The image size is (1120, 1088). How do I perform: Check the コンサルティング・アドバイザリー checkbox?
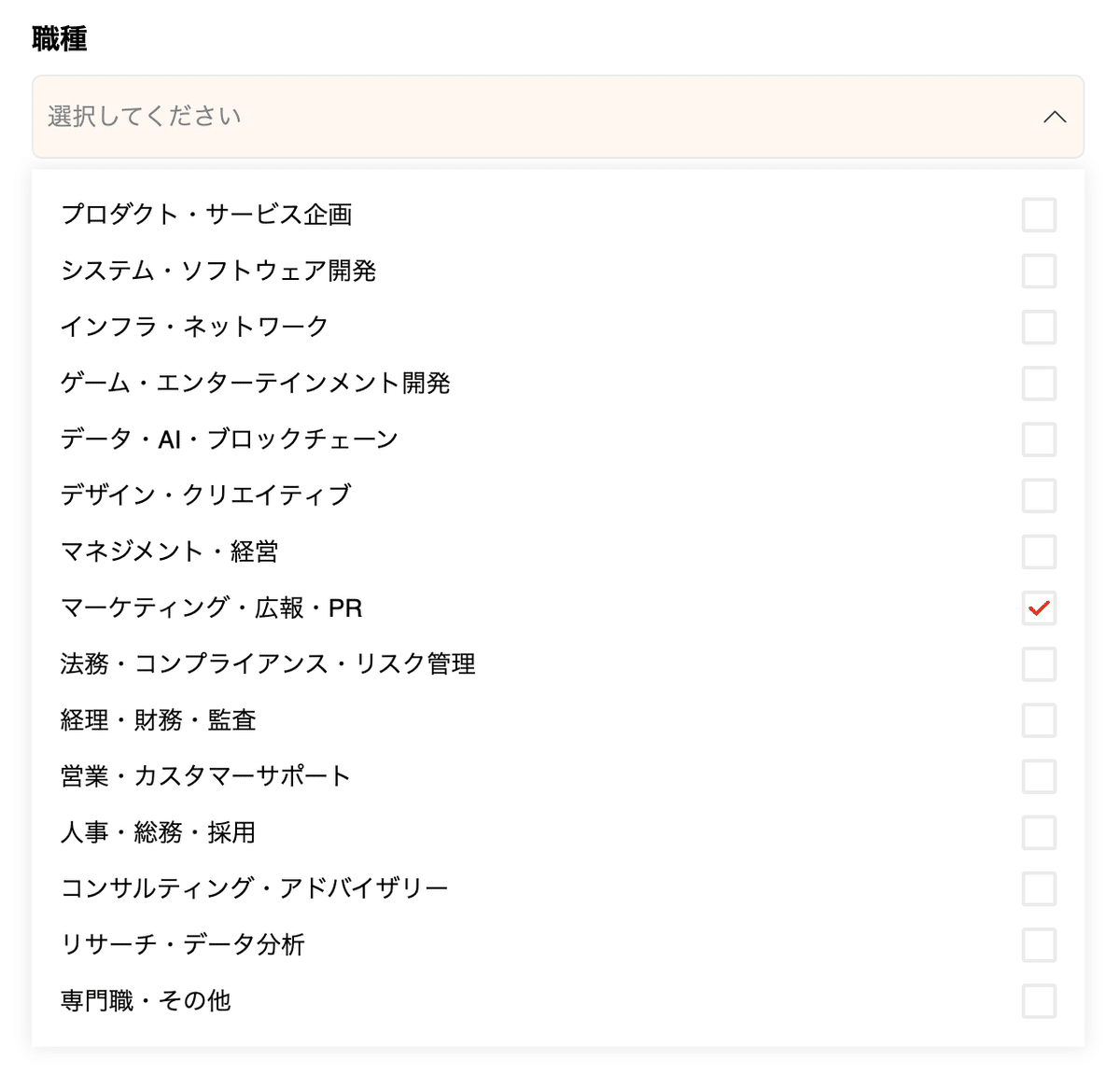pyautogui.click(x=1039, y=888)
